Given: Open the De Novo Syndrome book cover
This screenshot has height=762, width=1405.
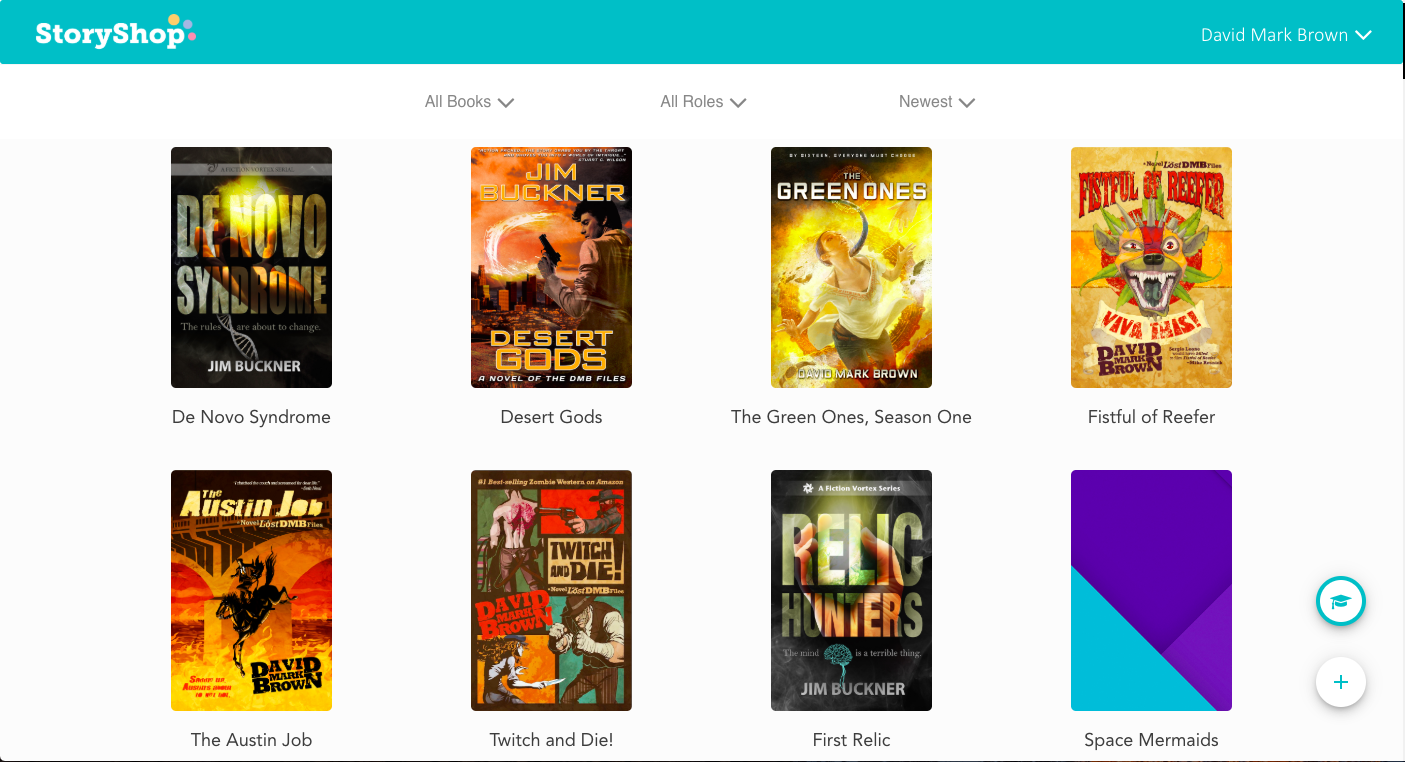Looking at the screenshot, I should pos(251,267).
